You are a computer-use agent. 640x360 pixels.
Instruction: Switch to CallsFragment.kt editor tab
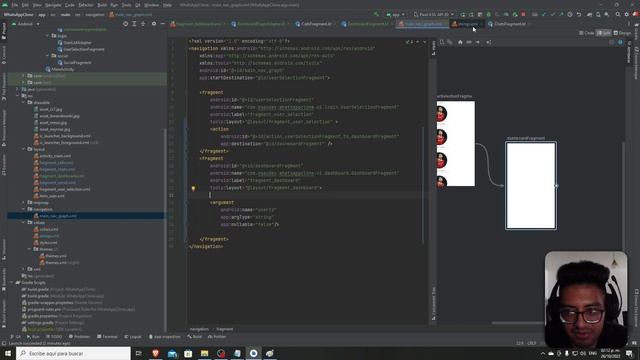tap(315, 24)
